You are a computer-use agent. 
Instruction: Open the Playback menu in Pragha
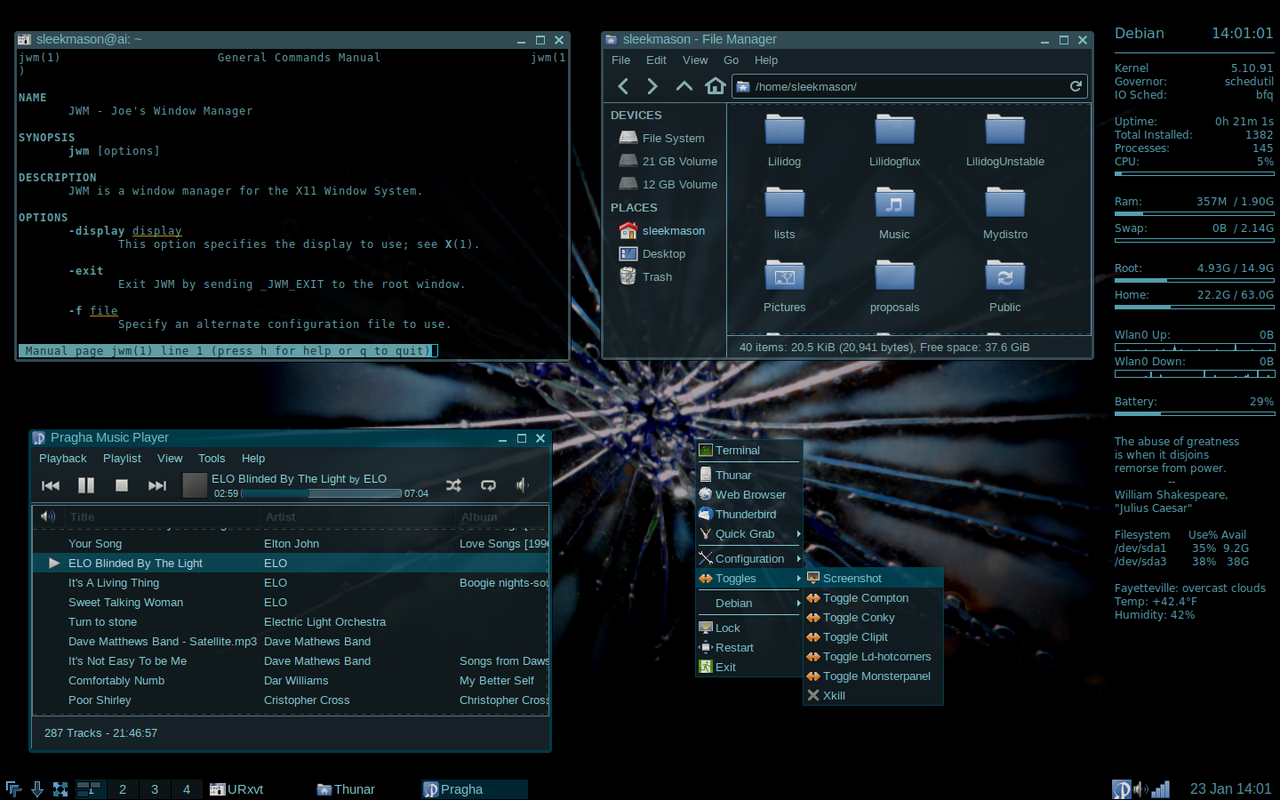pyautogui.click(x=63, y=458)
